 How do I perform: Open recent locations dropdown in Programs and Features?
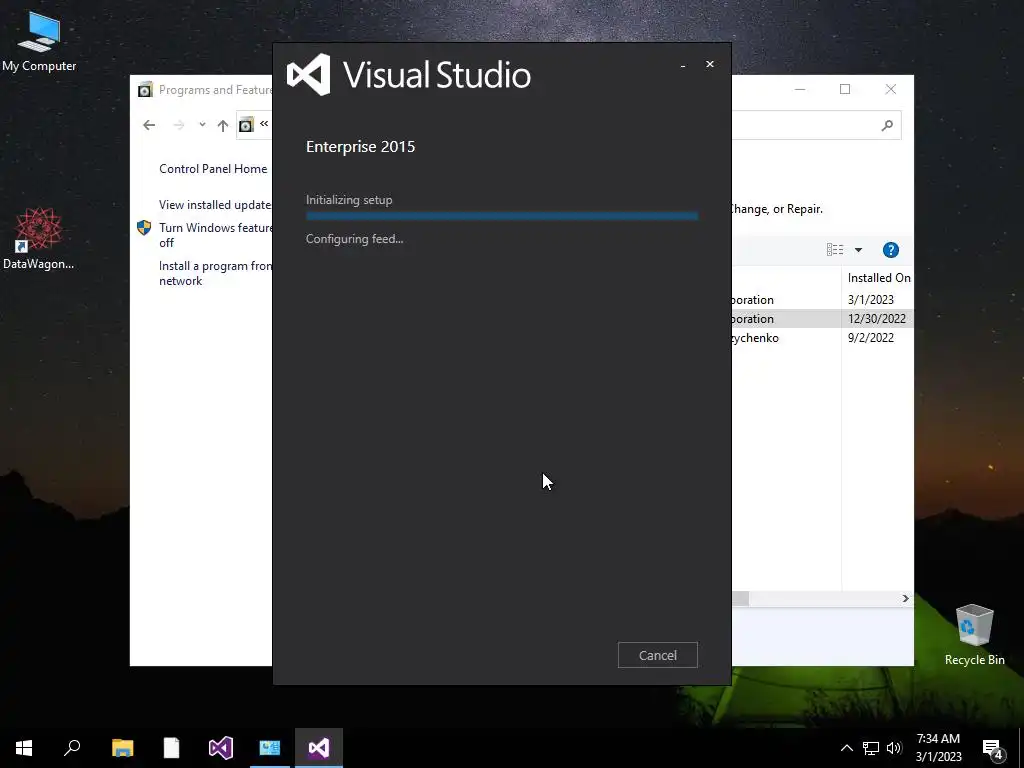pos(202,125)
